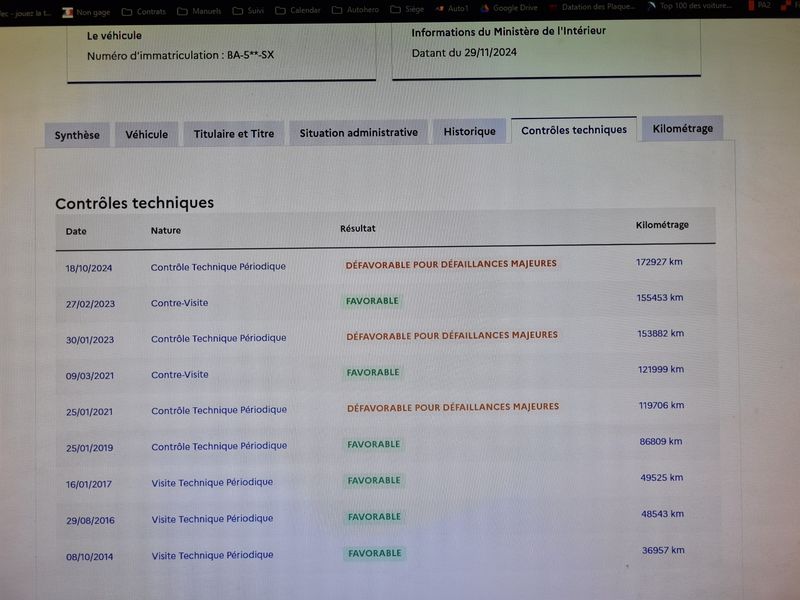Click the FAVORABLE badge for 09/03/2021

click(373, 372)
